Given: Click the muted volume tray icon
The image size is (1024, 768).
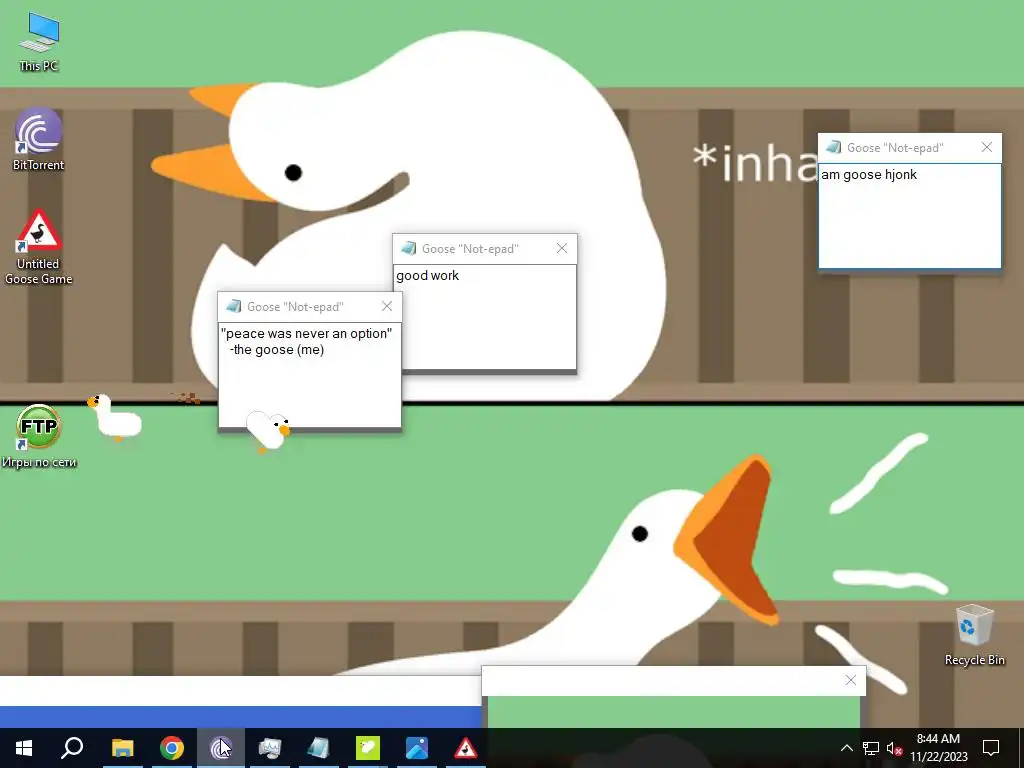Looking at the screenshot, I should (x=895, y=748).
